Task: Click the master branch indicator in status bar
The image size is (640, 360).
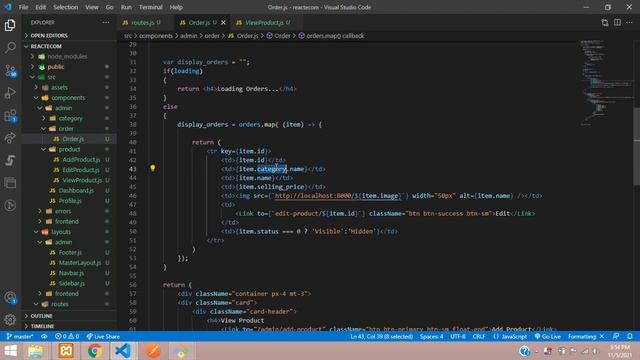Action: pos(20,337)
